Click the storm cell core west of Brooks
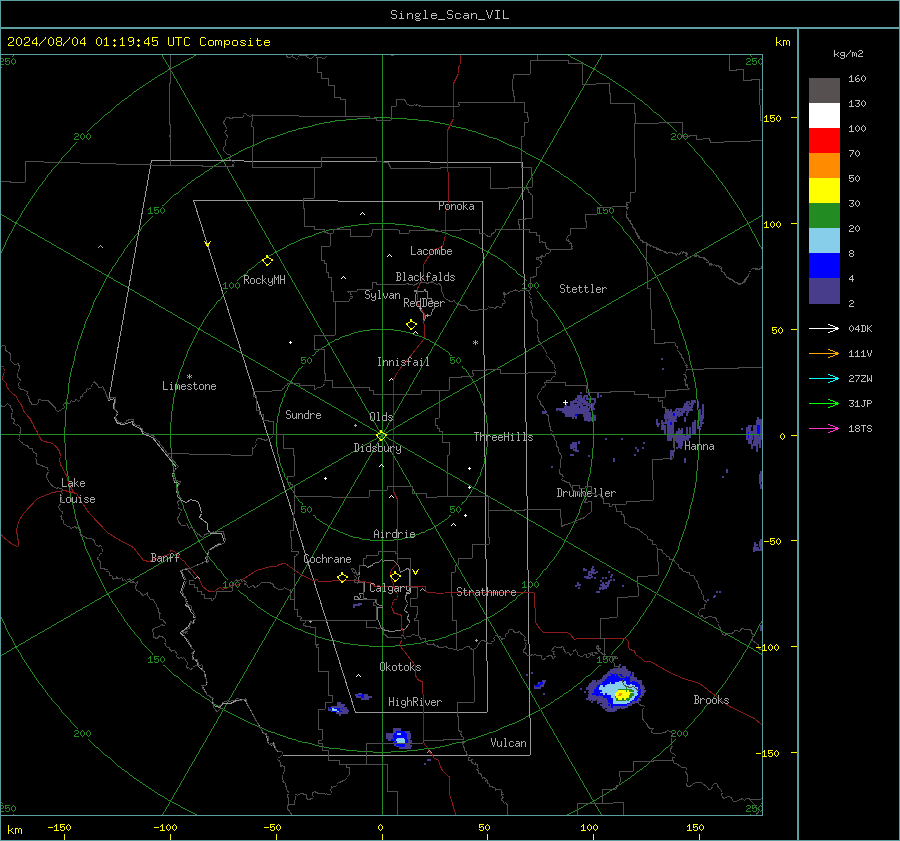The width and height of the screenshot is (900, 841). tap(623, 695)
